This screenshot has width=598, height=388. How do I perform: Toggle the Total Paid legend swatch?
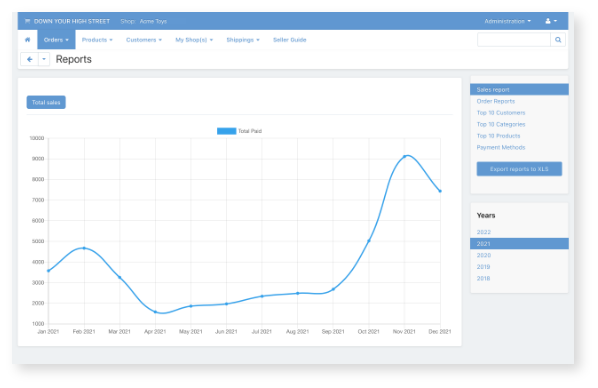tap(226, 131)
